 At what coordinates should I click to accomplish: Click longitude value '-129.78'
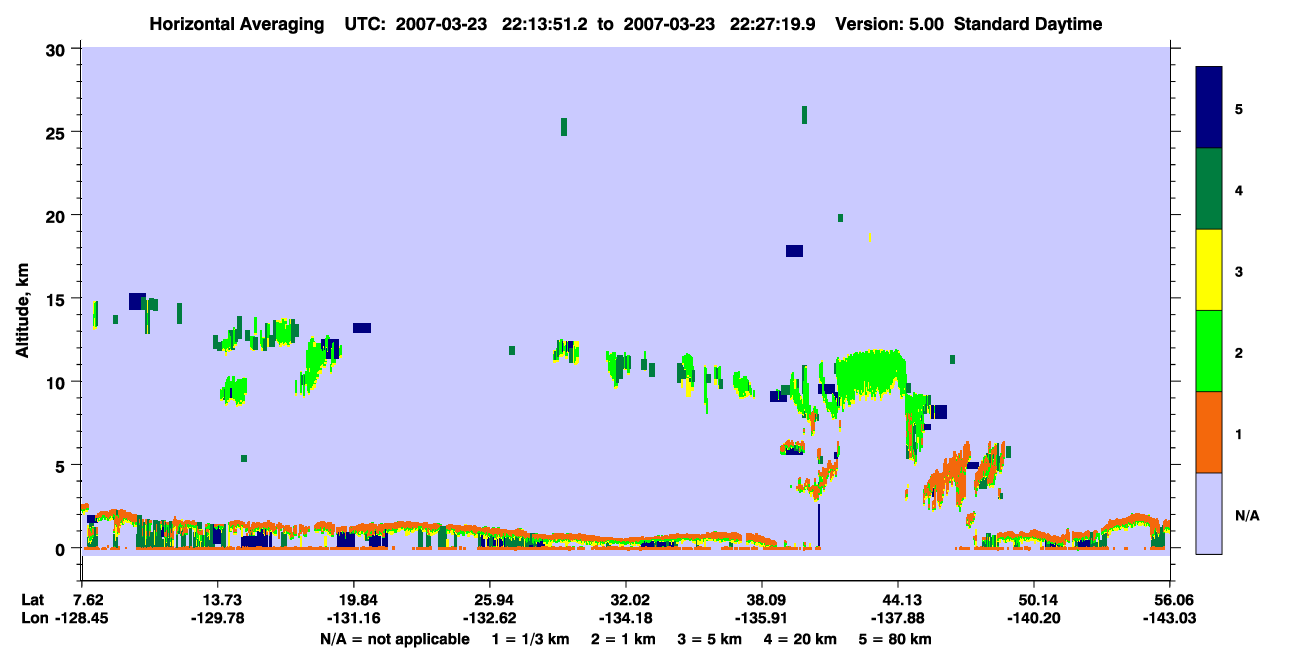click(x=218, y=618)
